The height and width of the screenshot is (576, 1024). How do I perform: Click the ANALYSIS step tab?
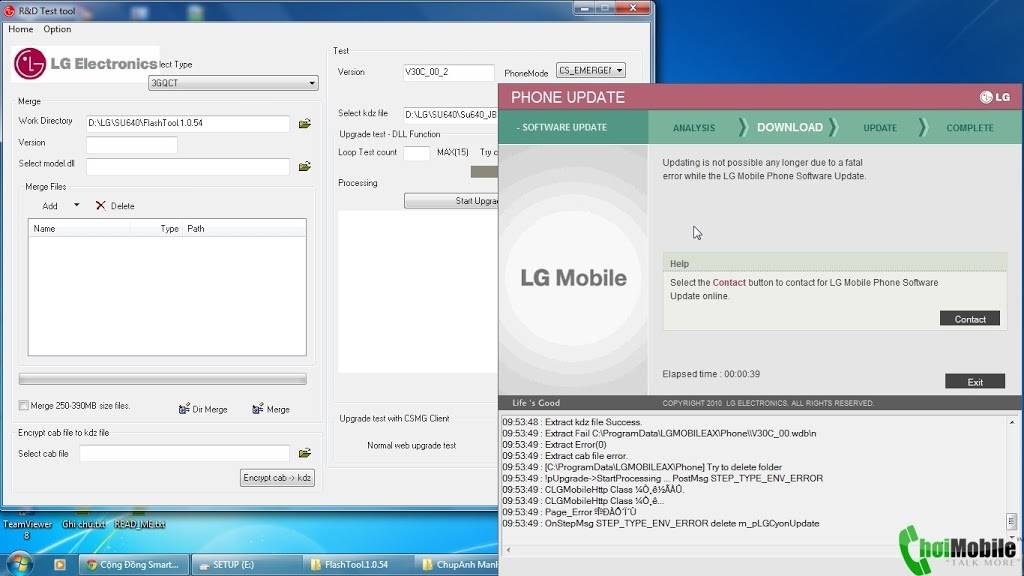point(694,128)
